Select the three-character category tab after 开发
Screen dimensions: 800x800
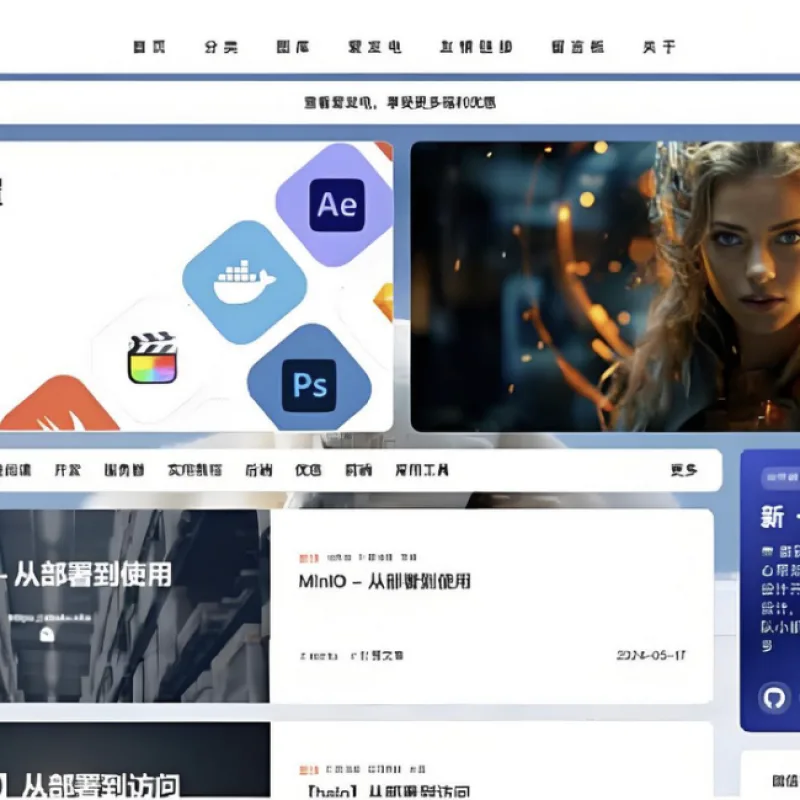(124, 470)
